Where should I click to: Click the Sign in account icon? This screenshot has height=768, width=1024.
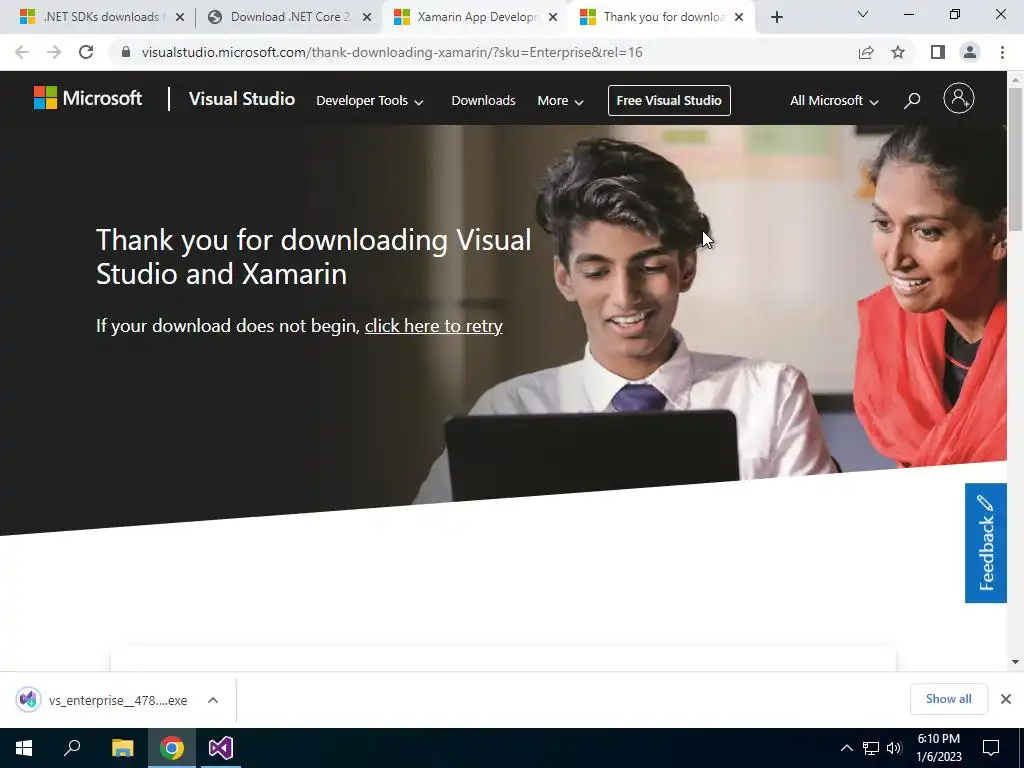[959, 99]
